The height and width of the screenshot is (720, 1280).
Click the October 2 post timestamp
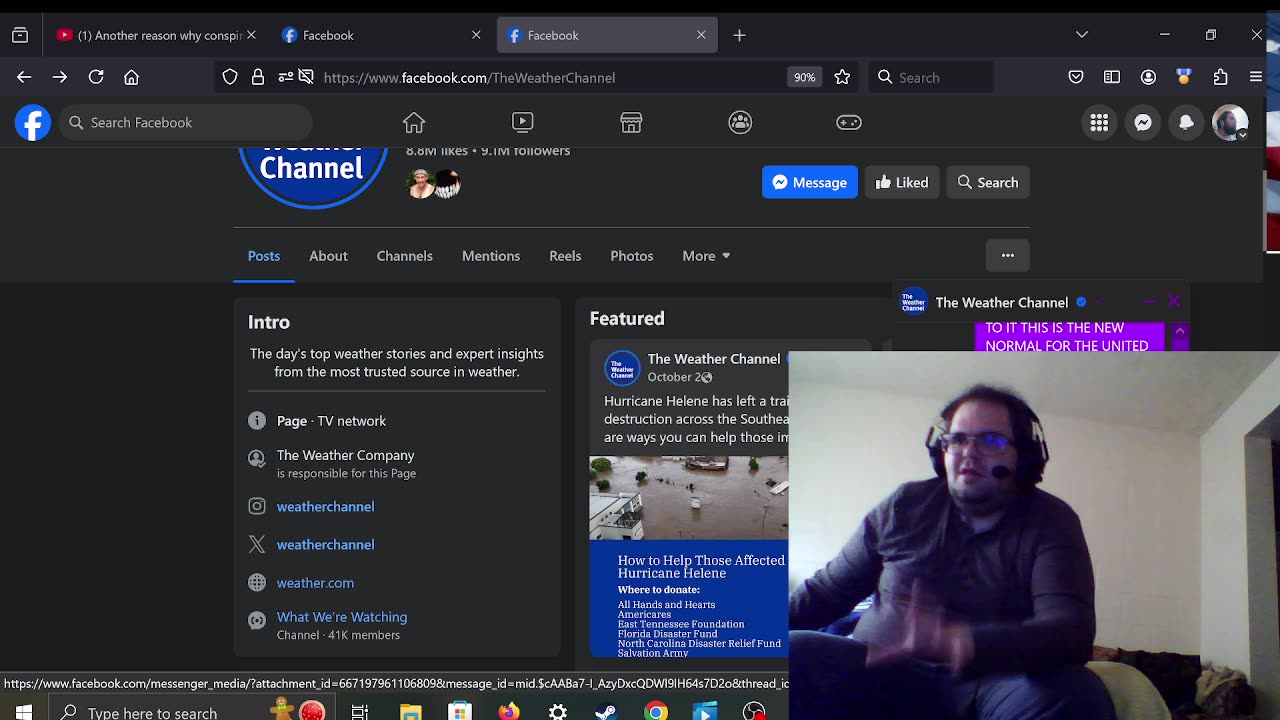672,377
